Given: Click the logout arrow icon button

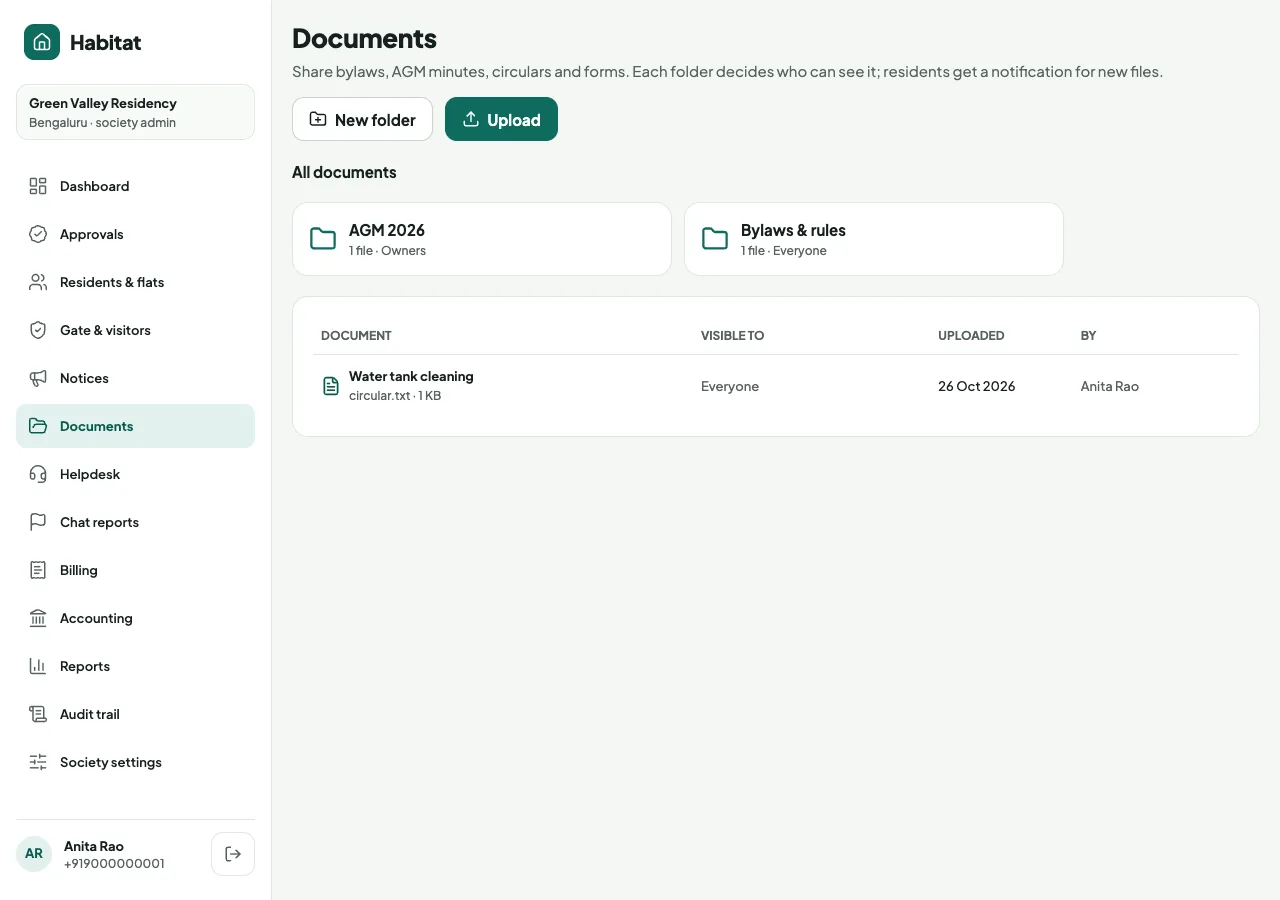Looking at the screenshot, I should [233, 854].
